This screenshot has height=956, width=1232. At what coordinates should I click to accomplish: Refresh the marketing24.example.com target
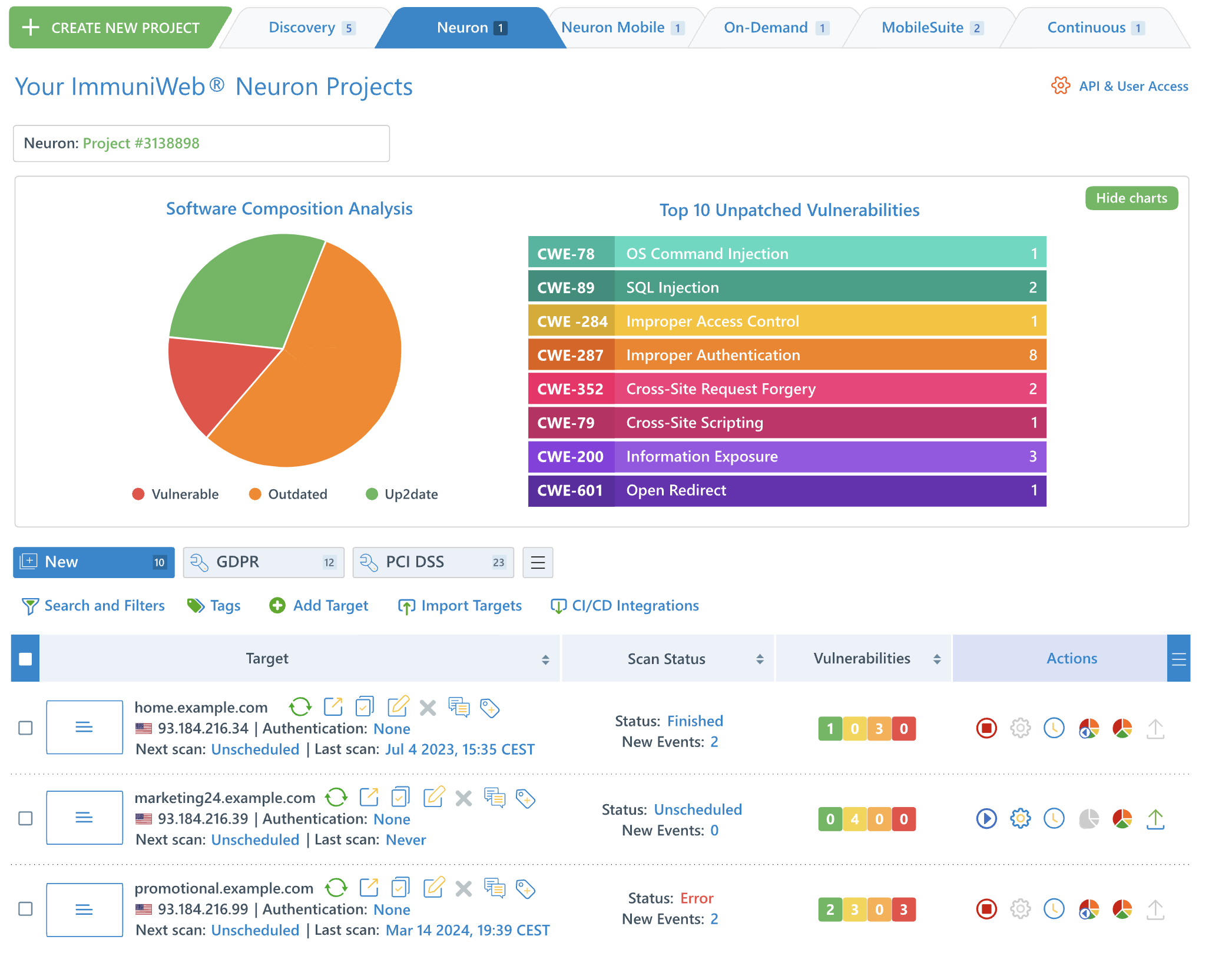pyautogui.click(x=336, y=797)
